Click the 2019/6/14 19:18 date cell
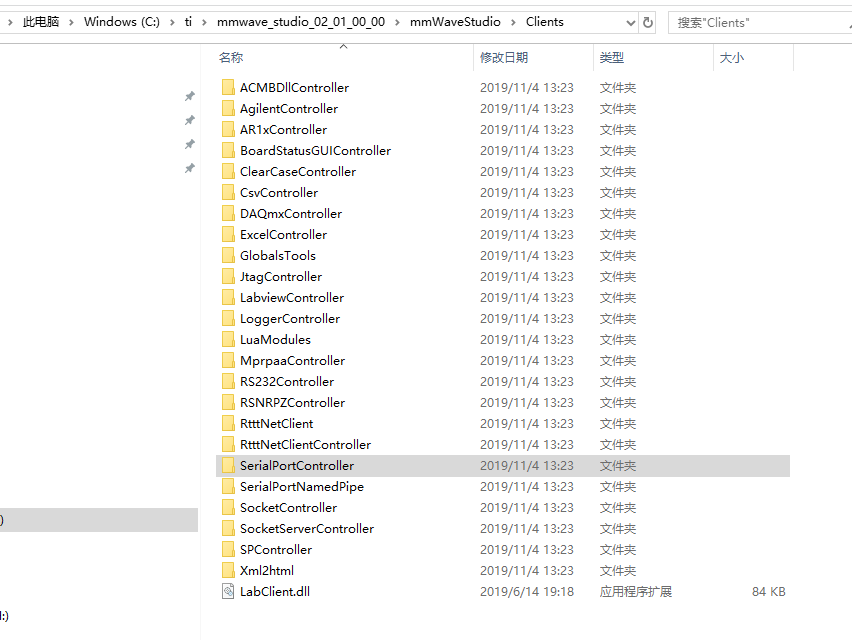This screenshot has width=852, height=640. point(527,592)
